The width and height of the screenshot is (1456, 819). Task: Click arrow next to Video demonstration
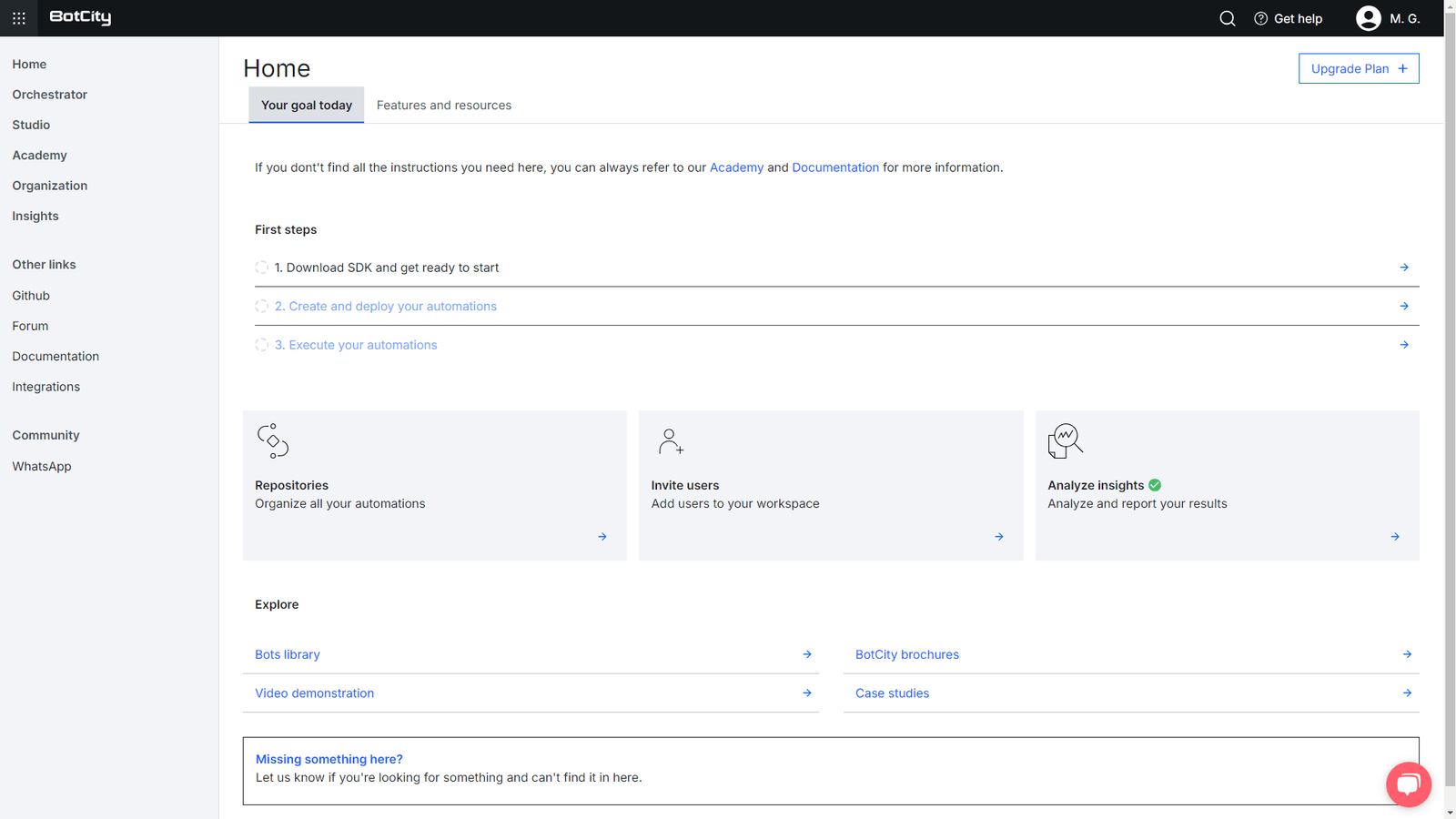pyautogui.click(x=807, y=693)
